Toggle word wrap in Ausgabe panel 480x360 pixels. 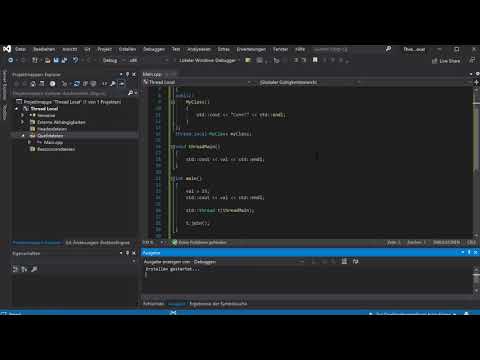pos(355,261)
